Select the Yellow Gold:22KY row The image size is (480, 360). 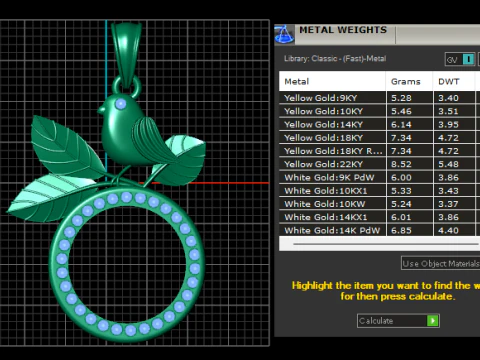379,164
